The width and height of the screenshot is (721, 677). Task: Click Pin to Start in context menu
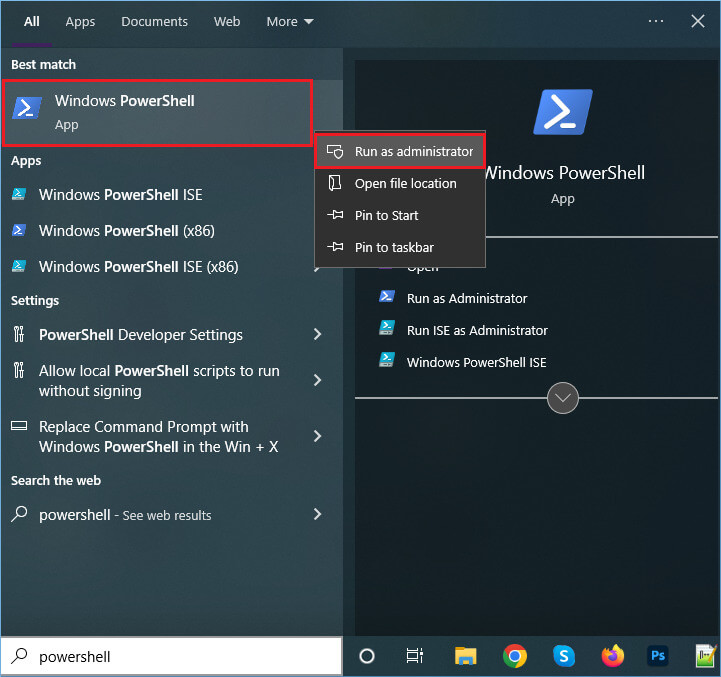point(400,215)
